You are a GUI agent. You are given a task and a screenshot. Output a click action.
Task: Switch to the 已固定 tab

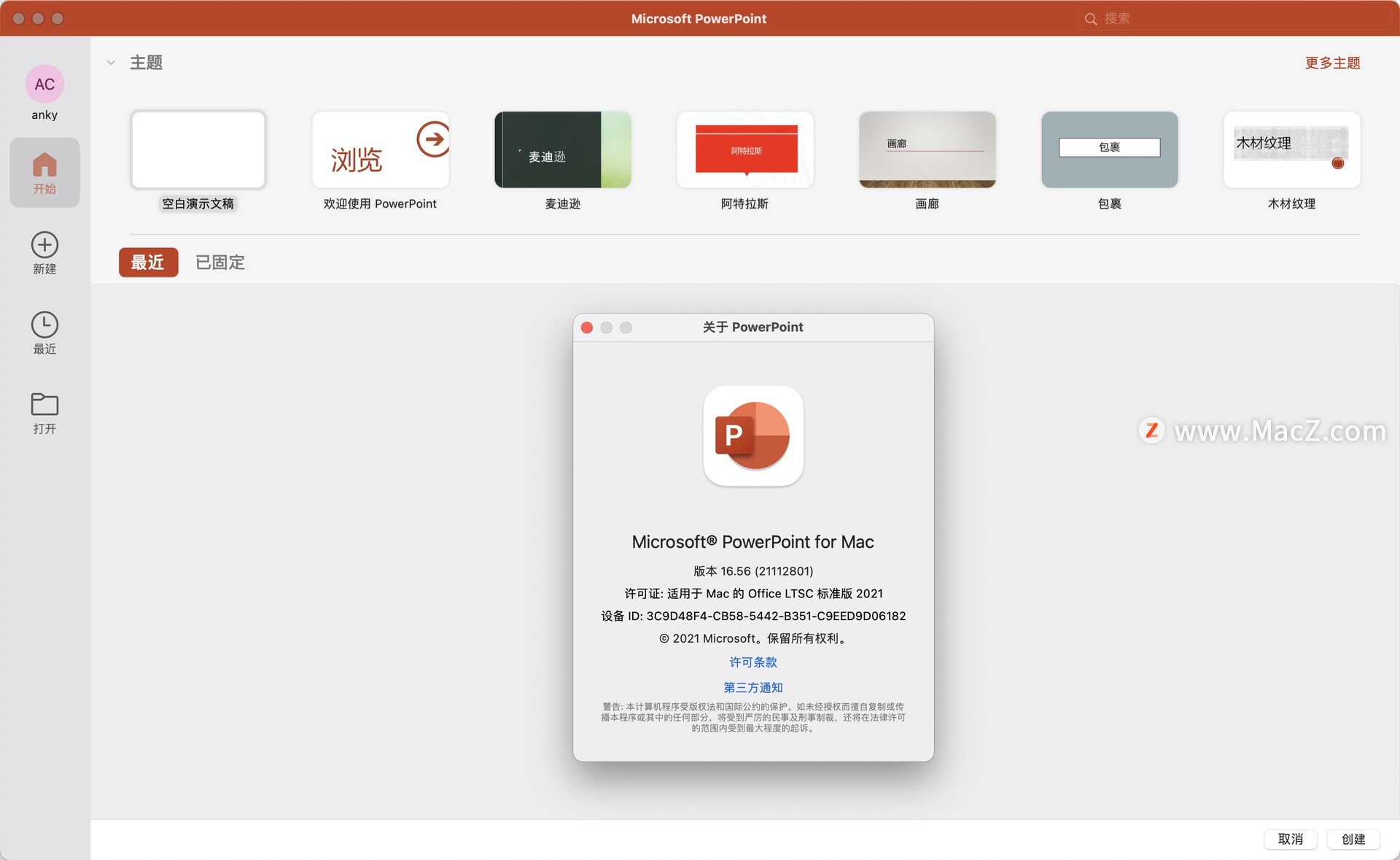tap(220, 262)
